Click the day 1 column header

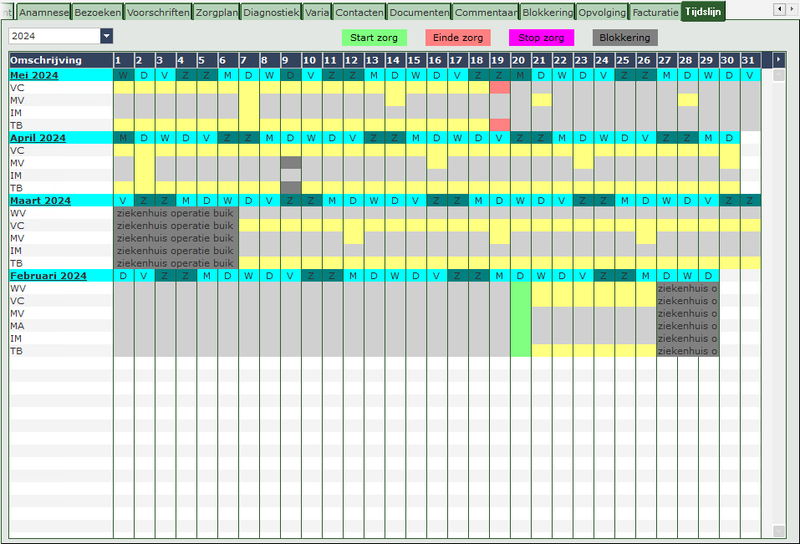pyautogui.click(x=123, y=60)
